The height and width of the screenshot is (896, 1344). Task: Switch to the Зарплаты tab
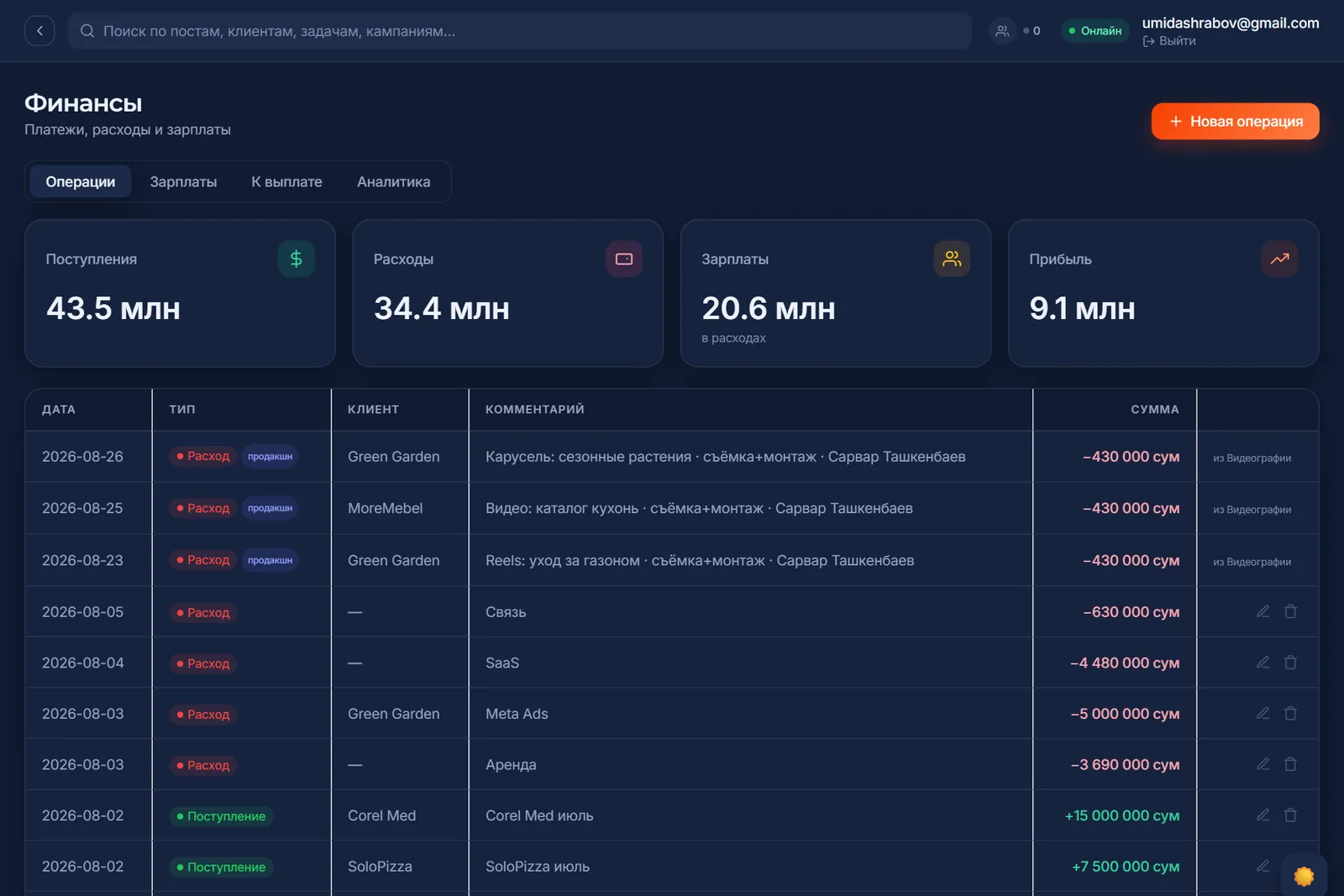click(x=183, y=181)
